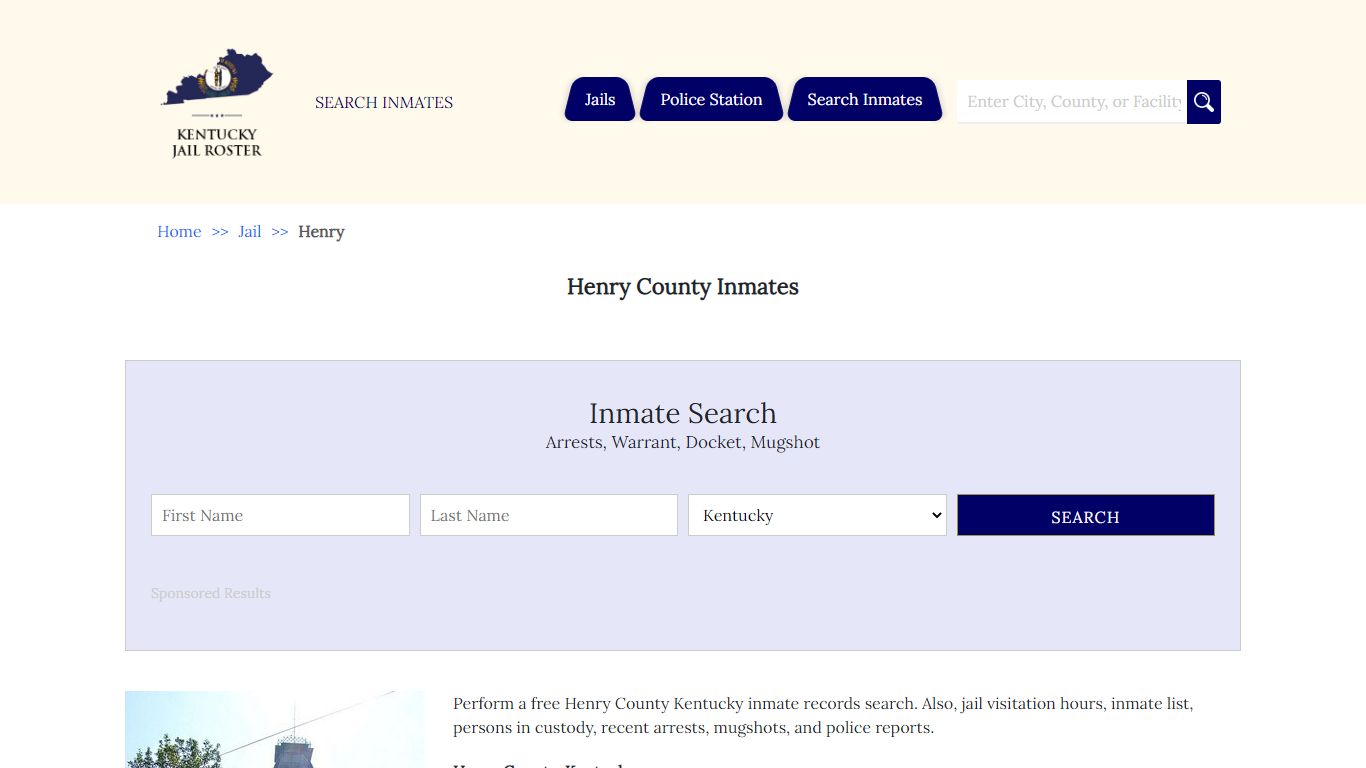This screenshot has height=768, width=1366.
Task: Click the Henry County Inmates heading
Action: [x=683, y=287]
